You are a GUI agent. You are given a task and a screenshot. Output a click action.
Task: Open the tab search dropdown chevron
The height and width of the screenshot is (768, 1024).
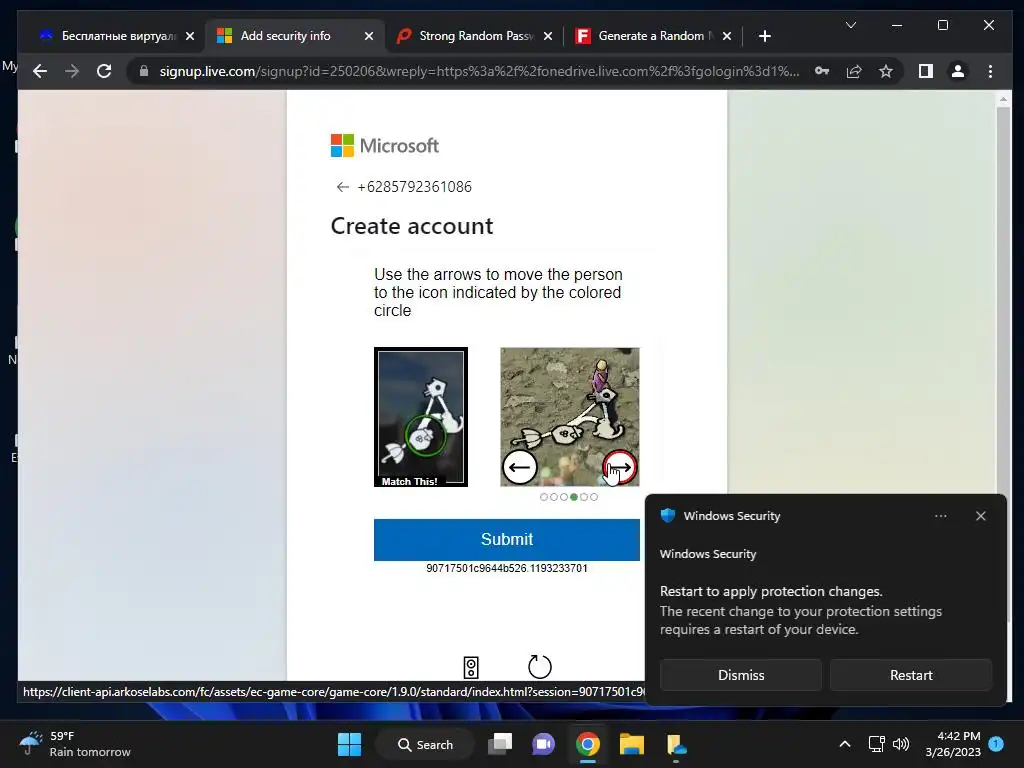click(x=850, y=25)
